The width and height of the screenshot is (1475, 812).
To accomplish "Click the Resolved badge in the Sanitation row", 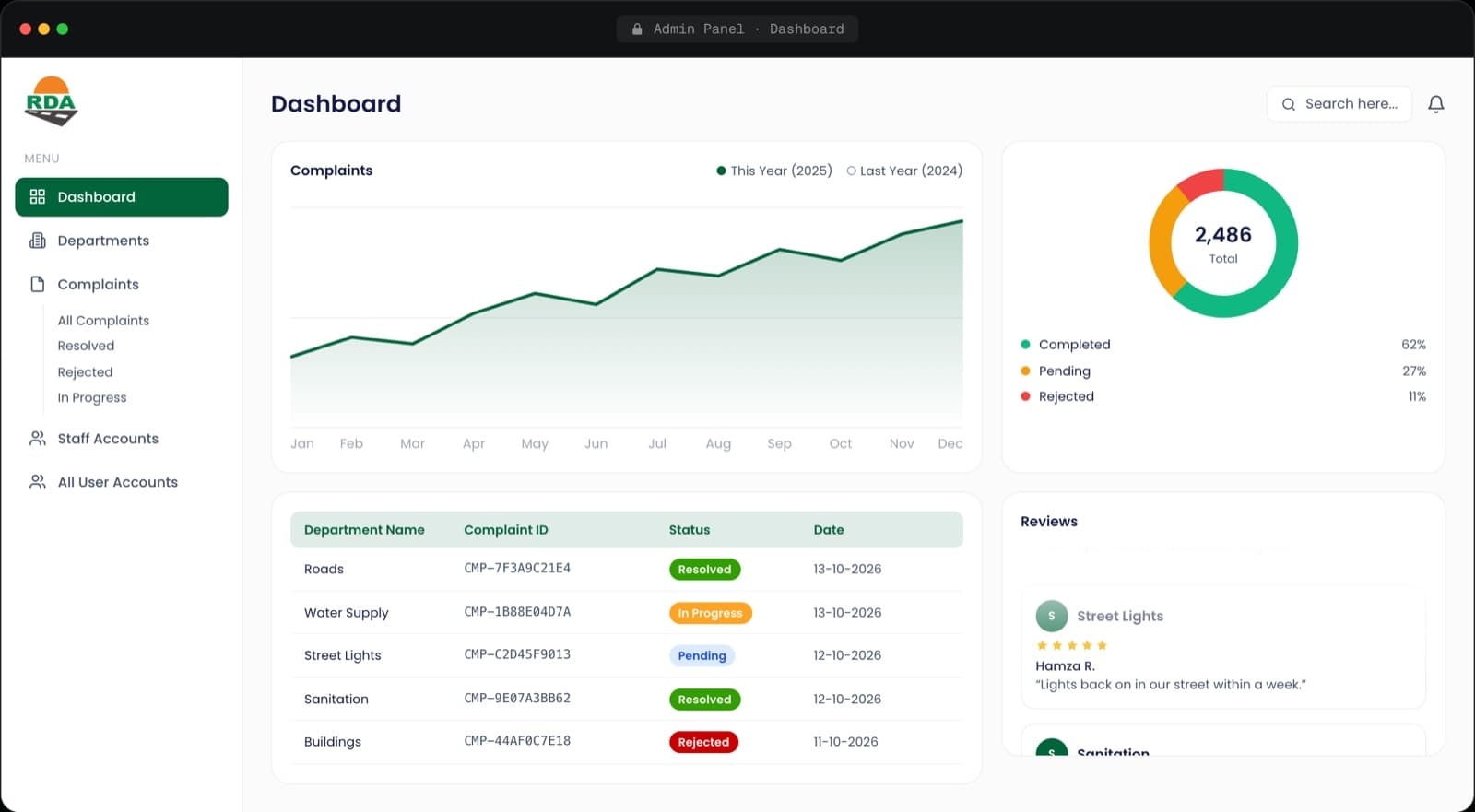I will coord(704,700).
